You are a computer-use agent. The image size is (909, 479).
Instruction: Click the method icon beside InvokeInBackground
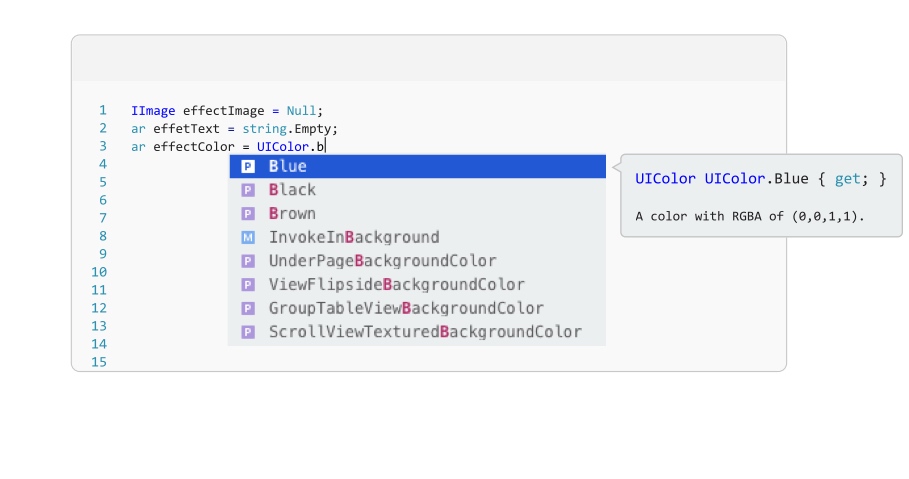tap(248, 238)
